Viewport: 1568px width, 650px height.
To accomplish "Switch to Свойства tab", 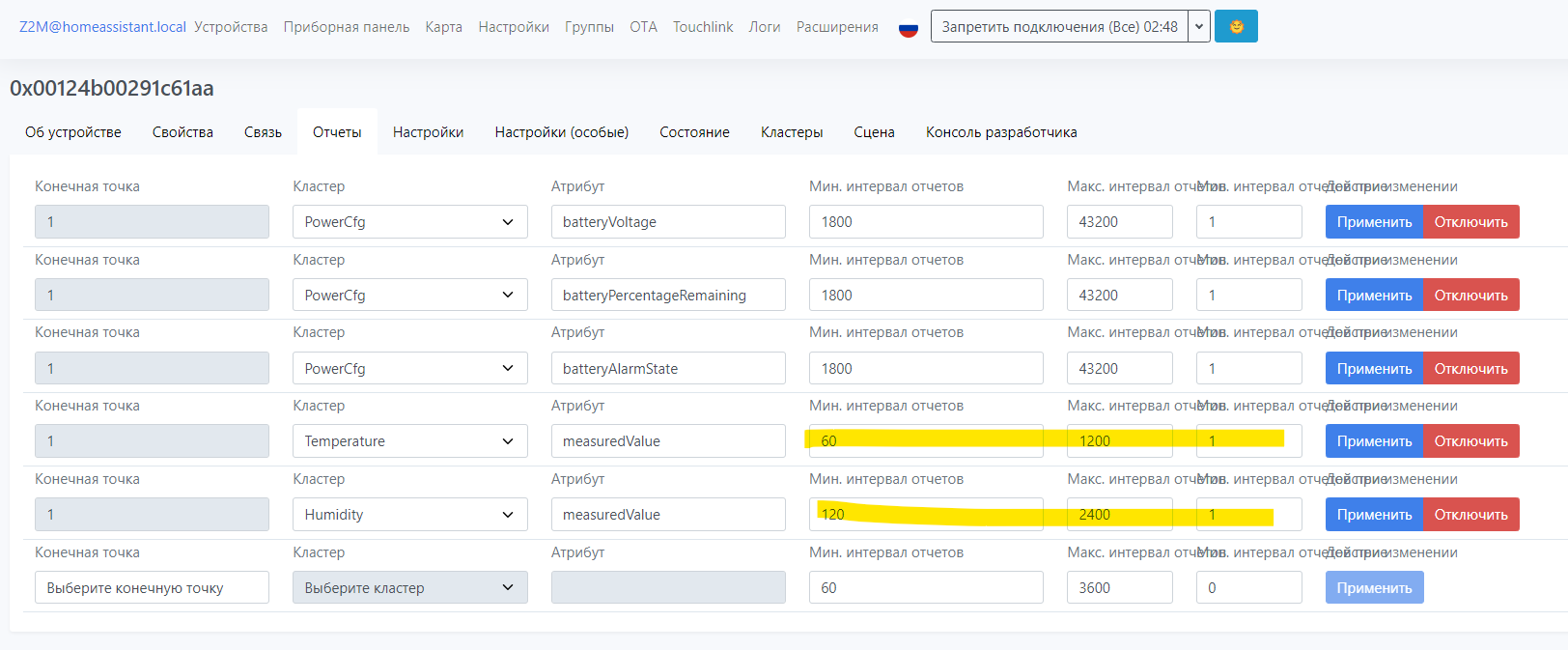I will [182, 132].
